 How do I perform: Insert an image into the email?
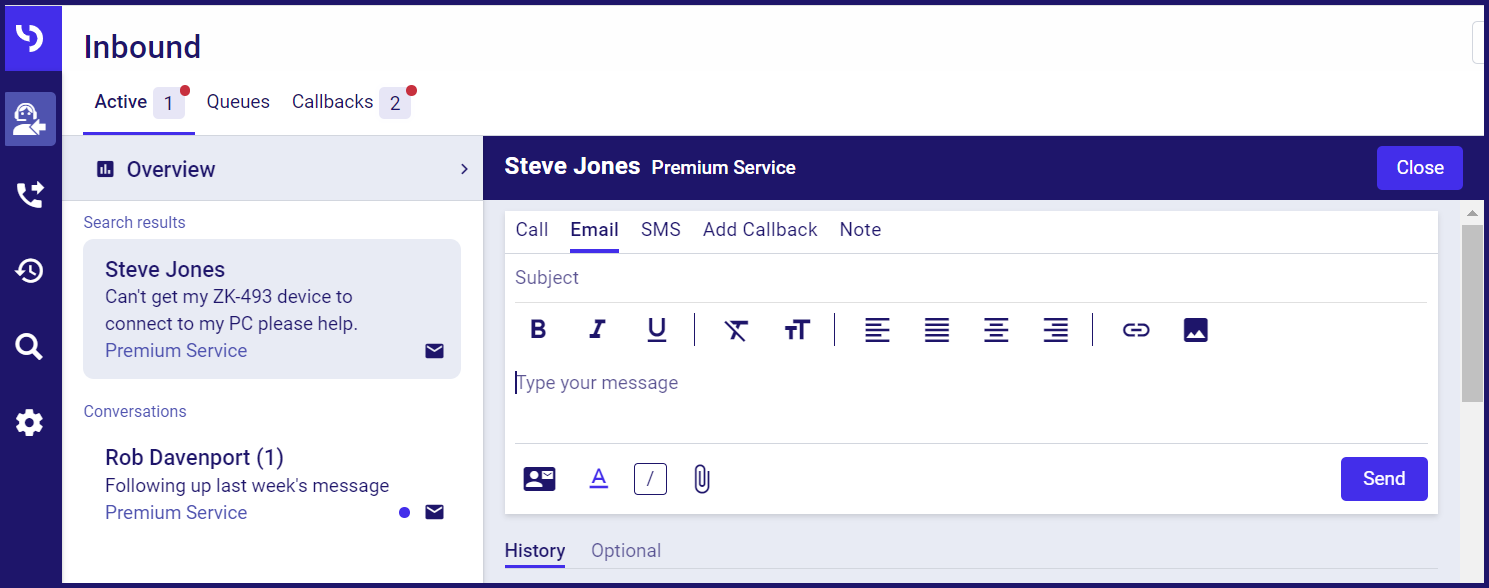pyautogui.click(x=1196, y=330)
